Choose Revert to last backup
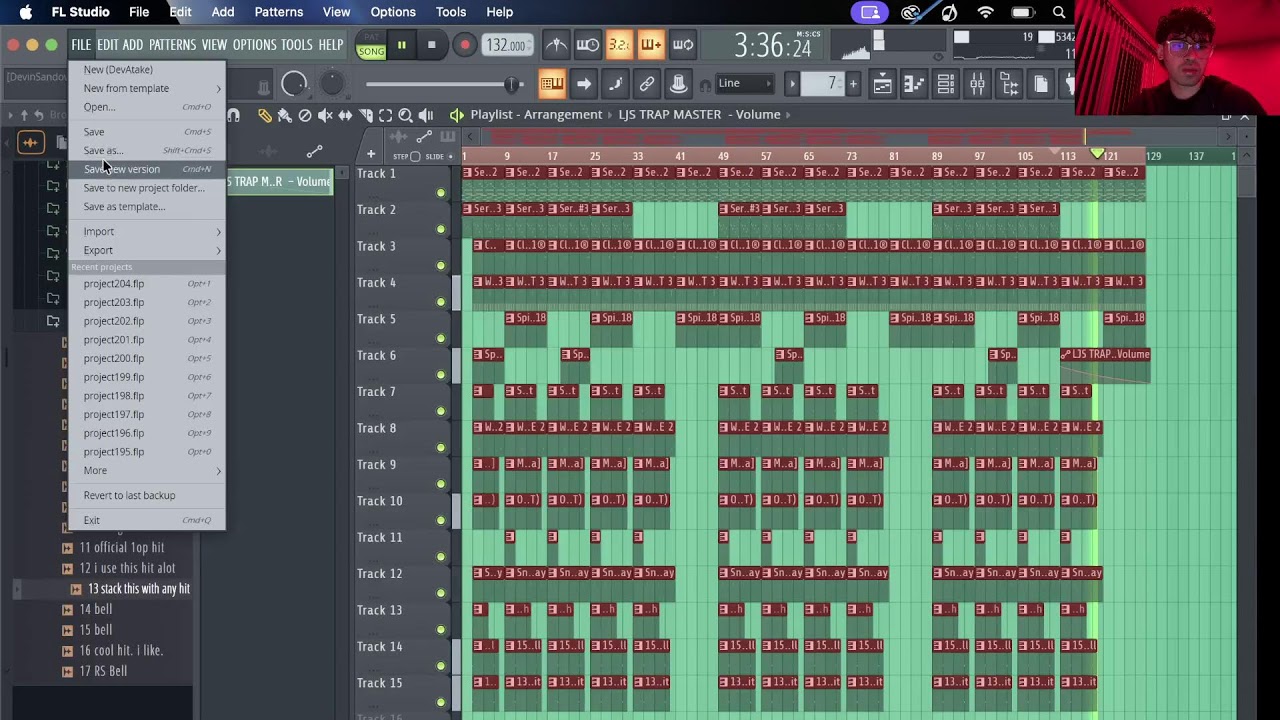 point(148,496)
